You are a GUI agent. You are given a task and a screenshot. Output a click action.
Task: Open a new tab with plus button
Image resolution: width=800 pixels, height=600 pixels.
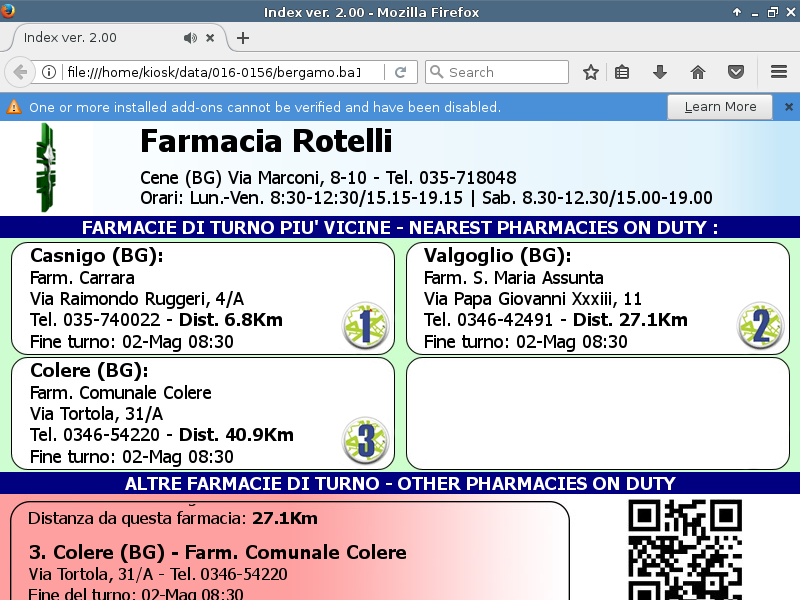click(243, 38)
